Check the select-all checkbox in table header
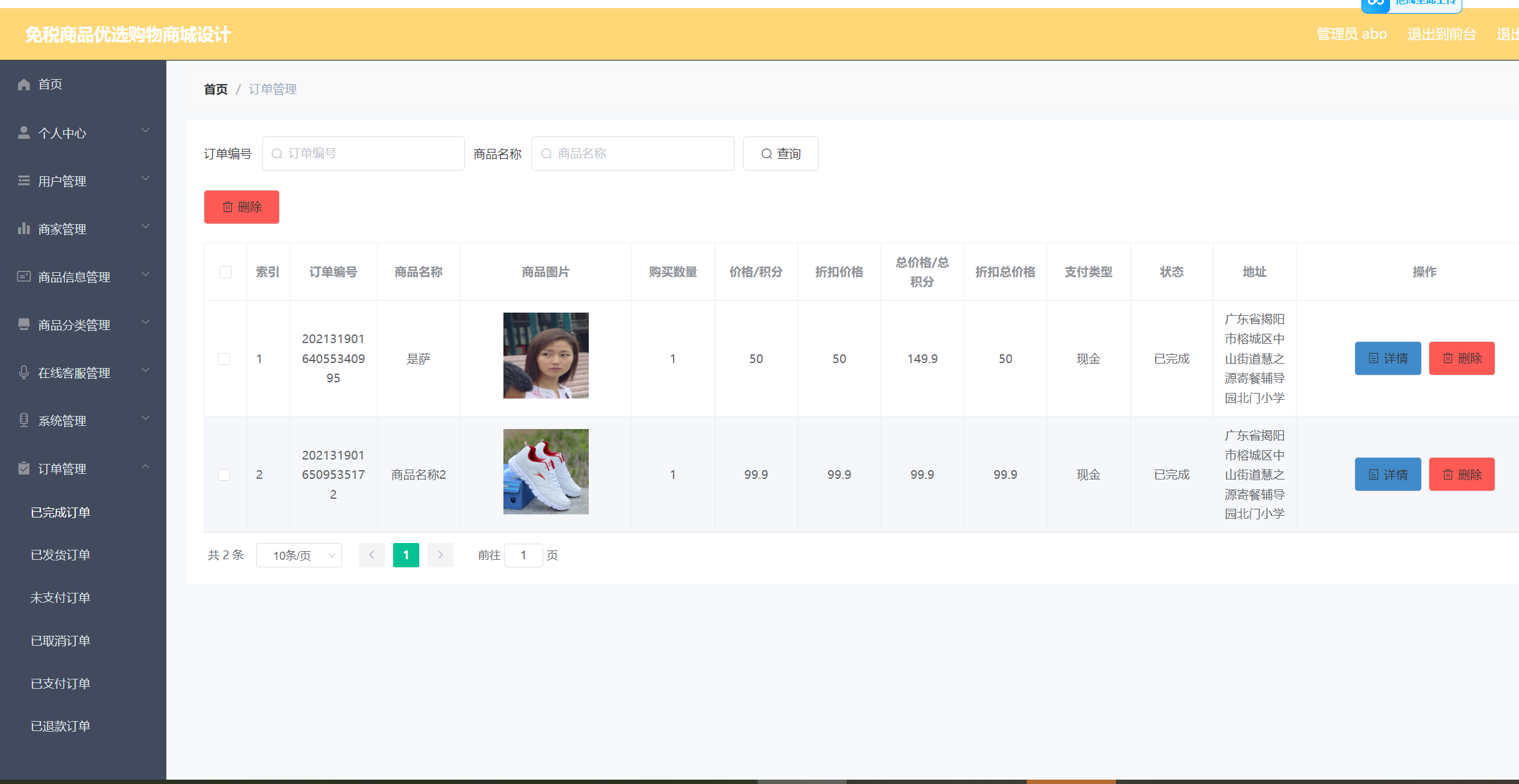 point(225,272)
